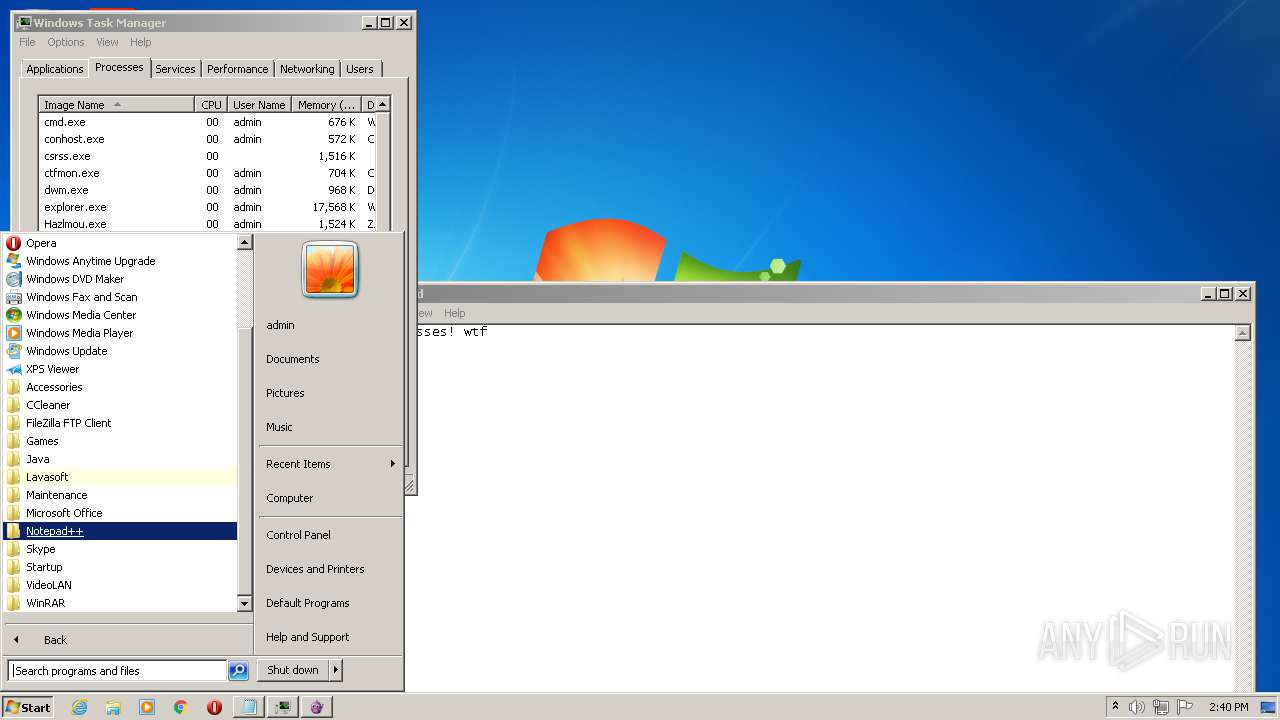Open the Shut down options arrow

tap(336, 670)
